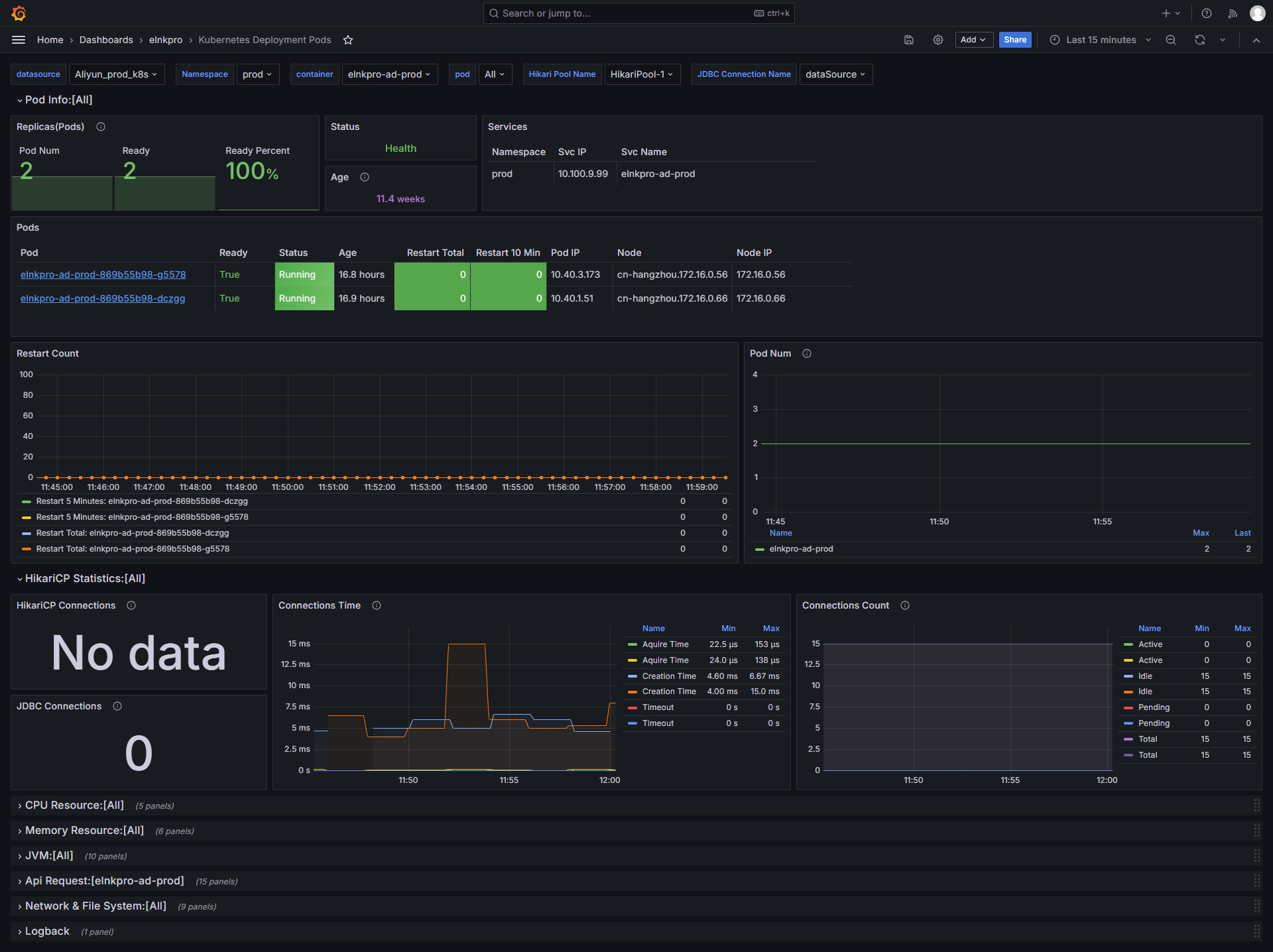
Task: Toggle Idle series in Connections Count legend
Action: [x=1145, y=676]
